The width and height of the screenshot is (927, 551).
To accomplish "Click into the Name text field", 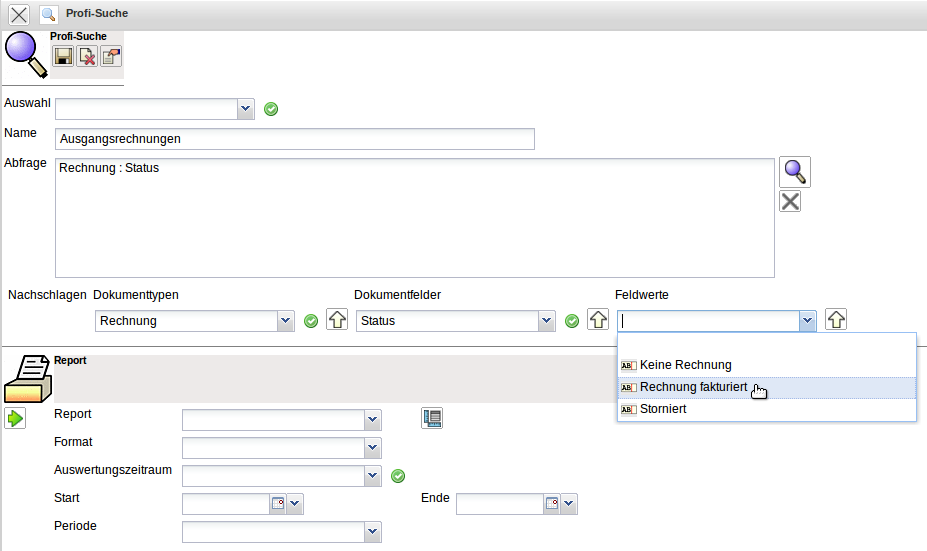I will pyautogui.click(x=295, y=139).
